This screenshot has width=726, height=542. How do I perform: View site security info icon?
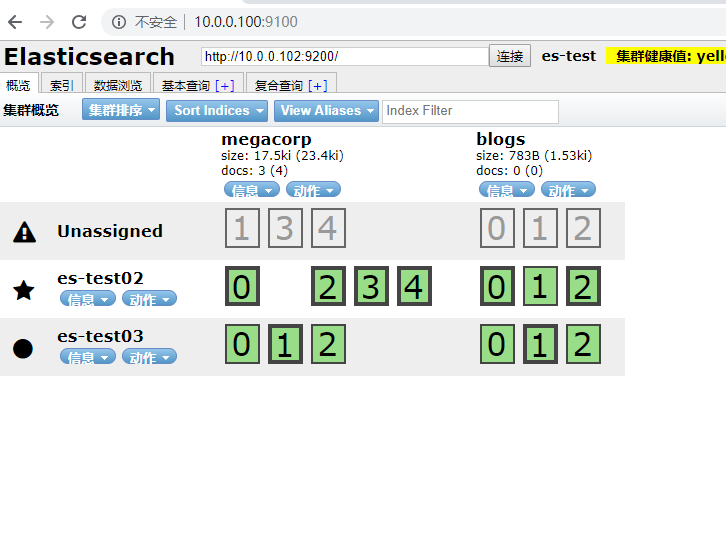click(x=119, y=22)
